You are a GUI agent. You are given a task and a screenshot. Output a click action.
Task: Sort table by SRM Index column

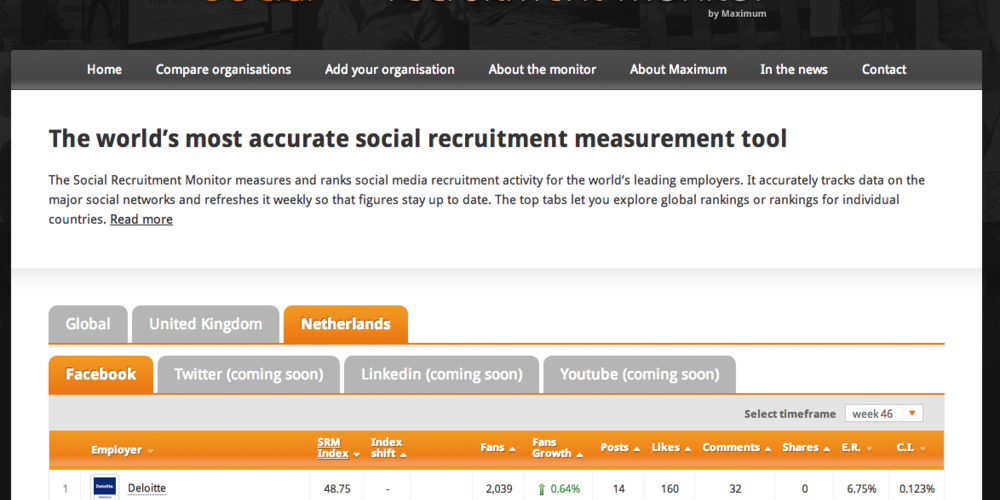pos(338,448)
